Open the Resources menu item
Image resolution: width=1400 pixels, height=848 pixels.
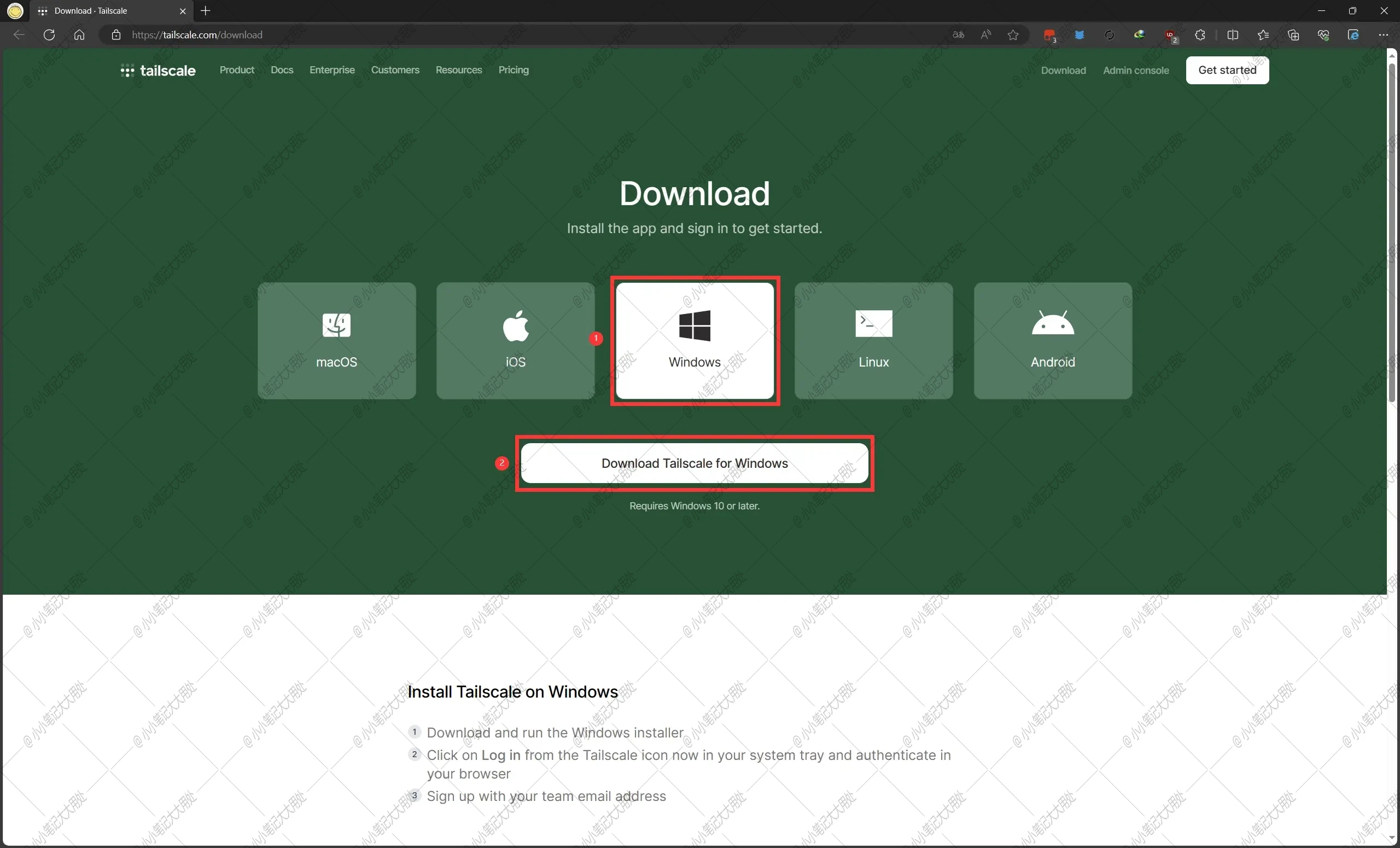click(x=458, y=70)
